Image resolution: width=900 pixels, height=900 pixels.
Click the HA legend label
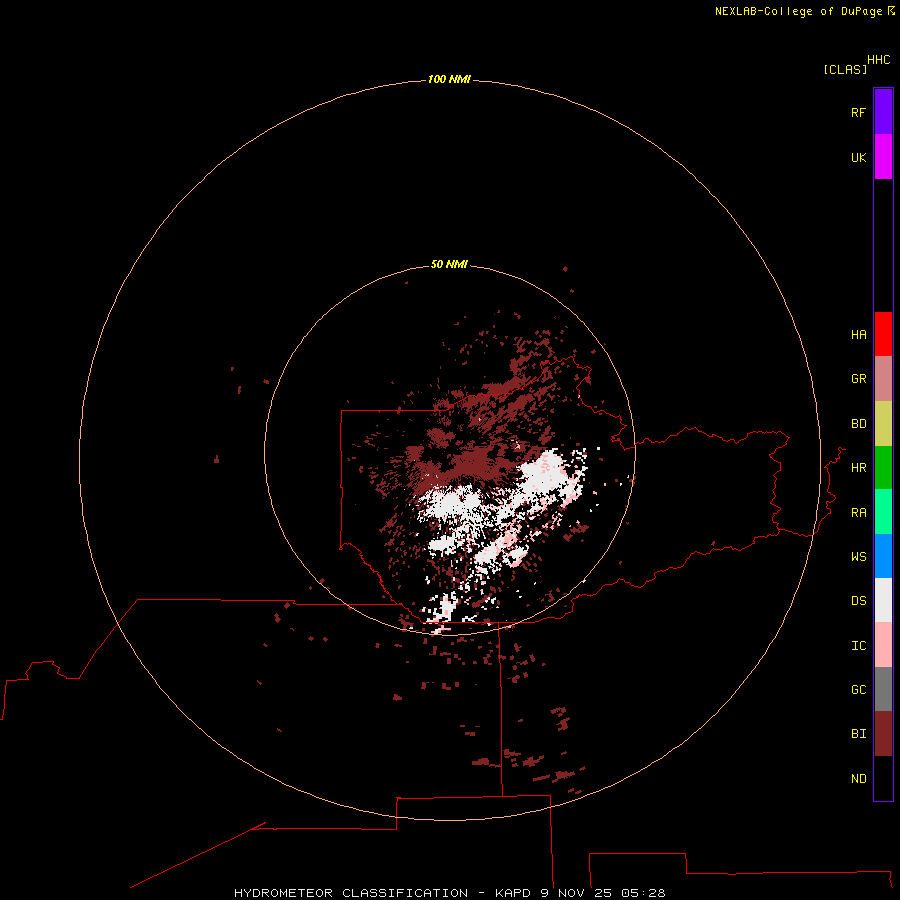click(x=859, y=335)
